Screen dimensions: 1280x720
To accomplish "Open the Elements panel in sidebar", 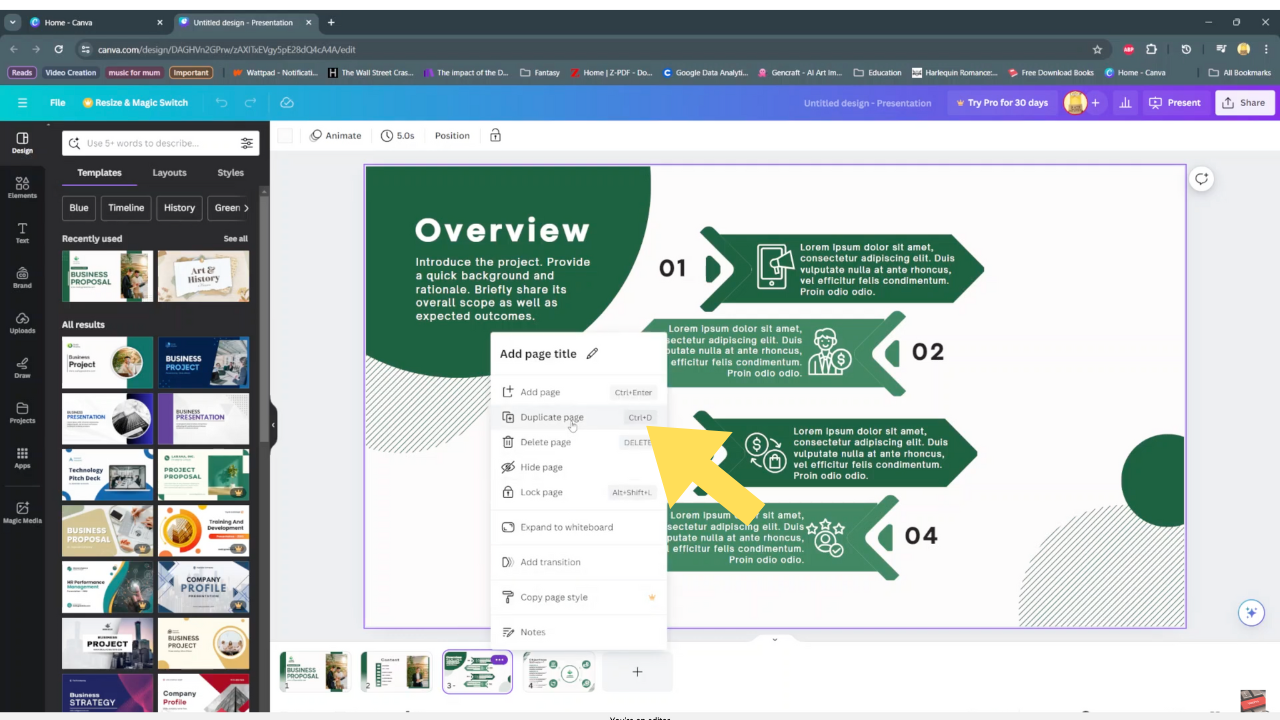I will [22, 187].
